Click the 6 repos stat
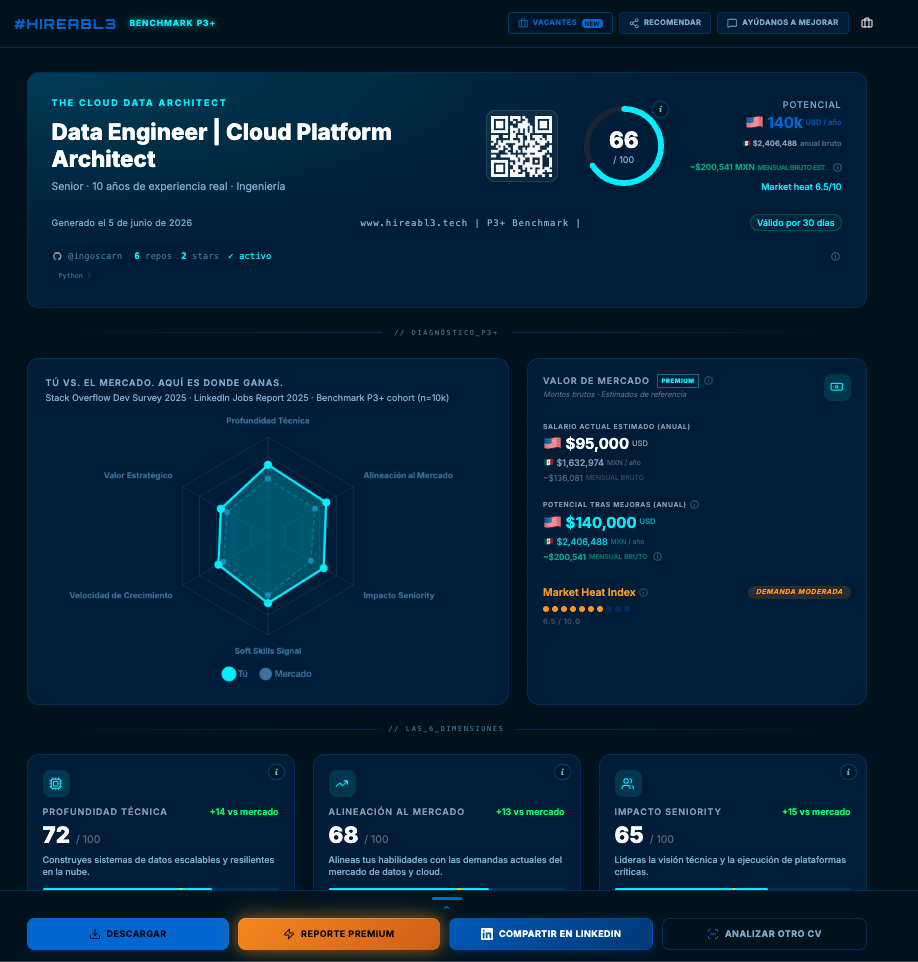Screen dimensions: 918x962 click(153, 256)
